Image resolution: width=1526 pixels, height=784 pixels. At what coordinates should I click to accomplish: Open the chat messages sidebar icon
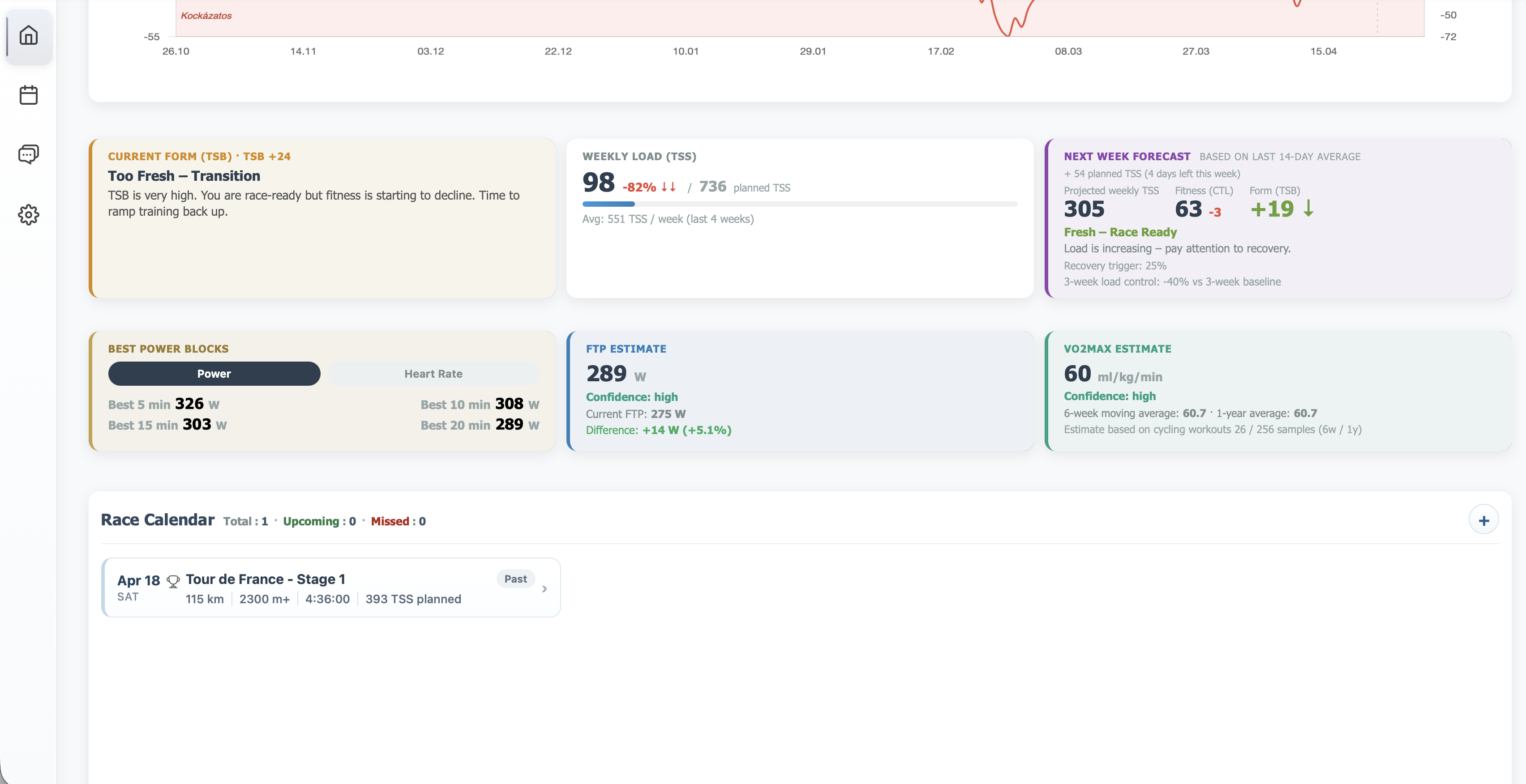(29, 154)
